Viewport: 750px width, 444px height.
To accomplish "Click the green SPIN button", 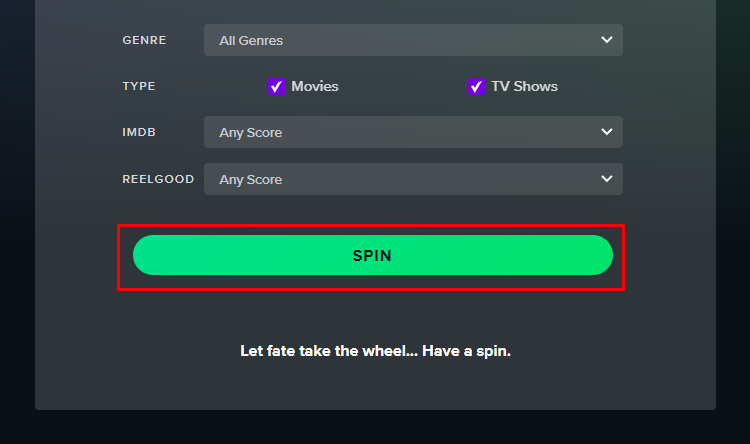I will pyautogui.click(x=373, y=255).
